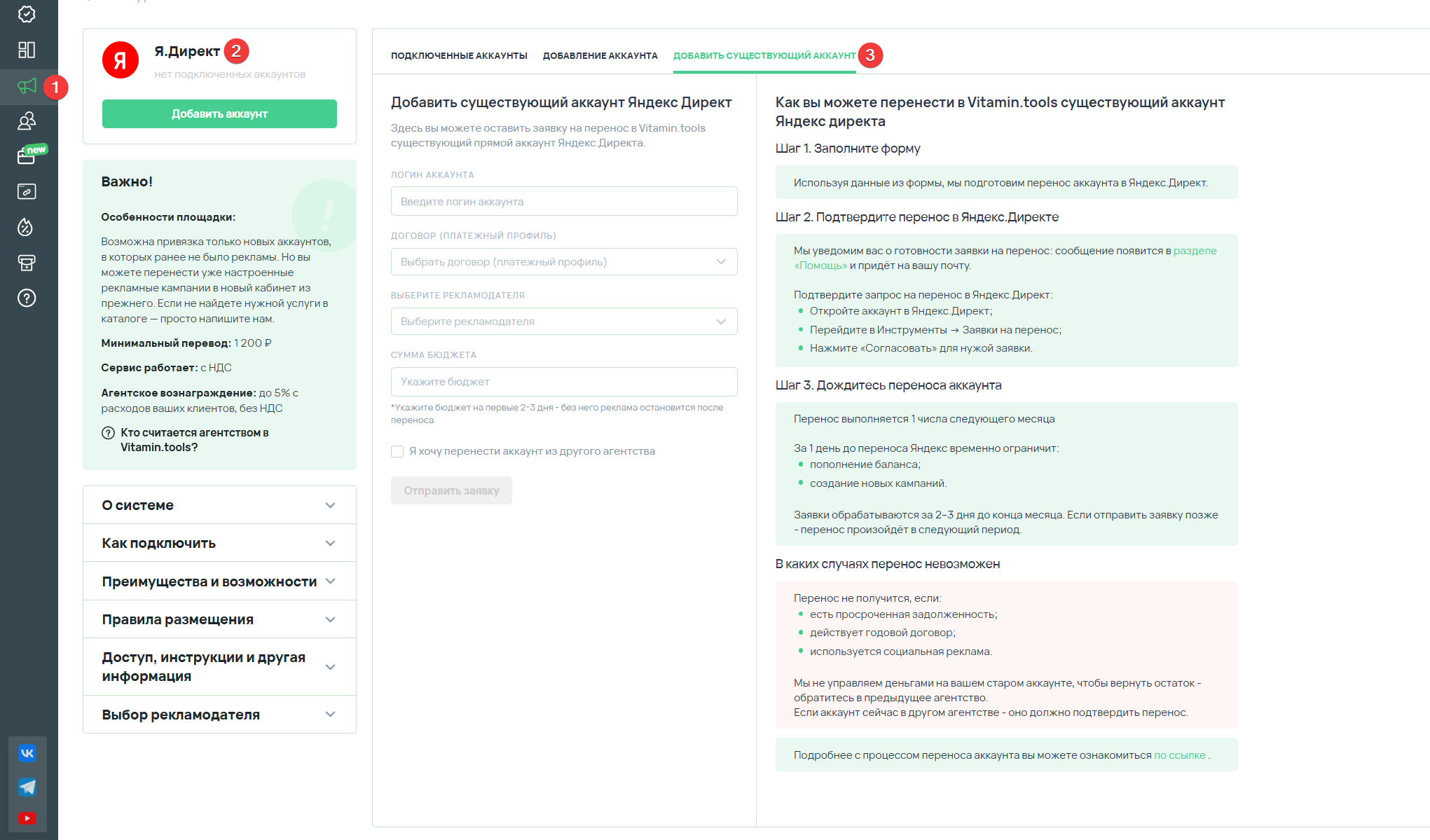Click the «Минимальный перевод: 1 200 ₽» line
This screenshot has height=840, width=1430.
click(186, 343)
